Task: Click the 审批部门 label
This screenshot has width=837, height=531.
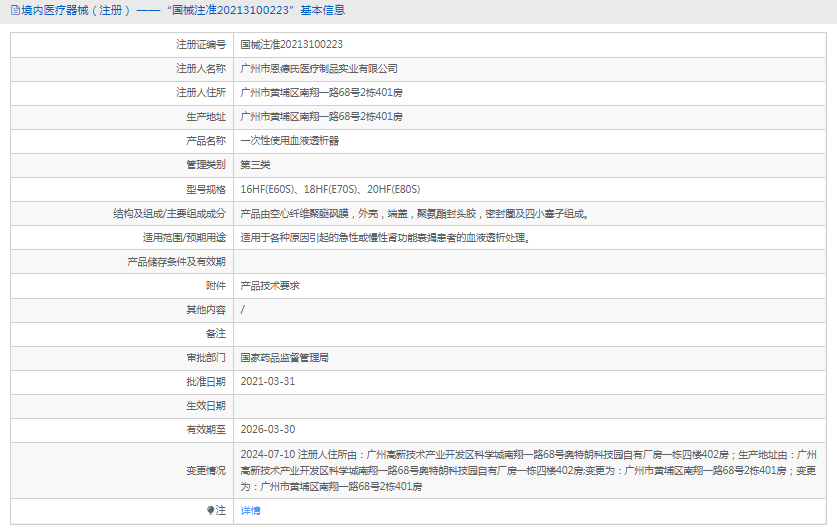Action: point(206,358)
